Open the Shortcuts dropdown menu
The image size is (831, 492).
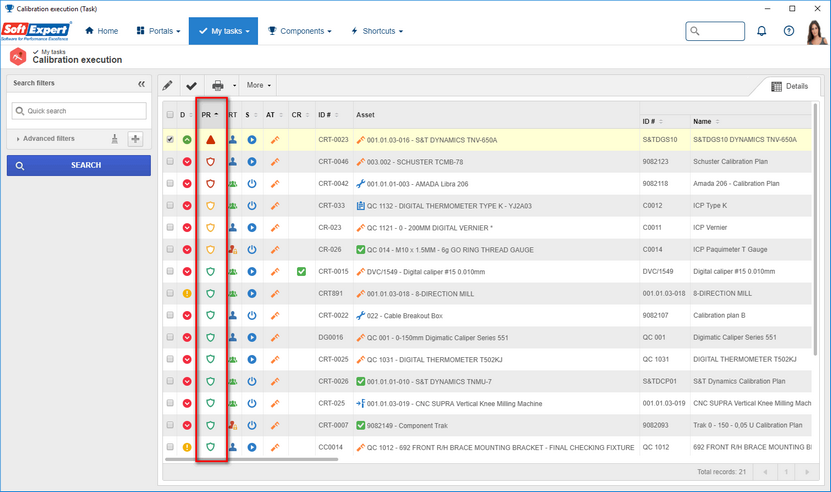pos(377,31)
